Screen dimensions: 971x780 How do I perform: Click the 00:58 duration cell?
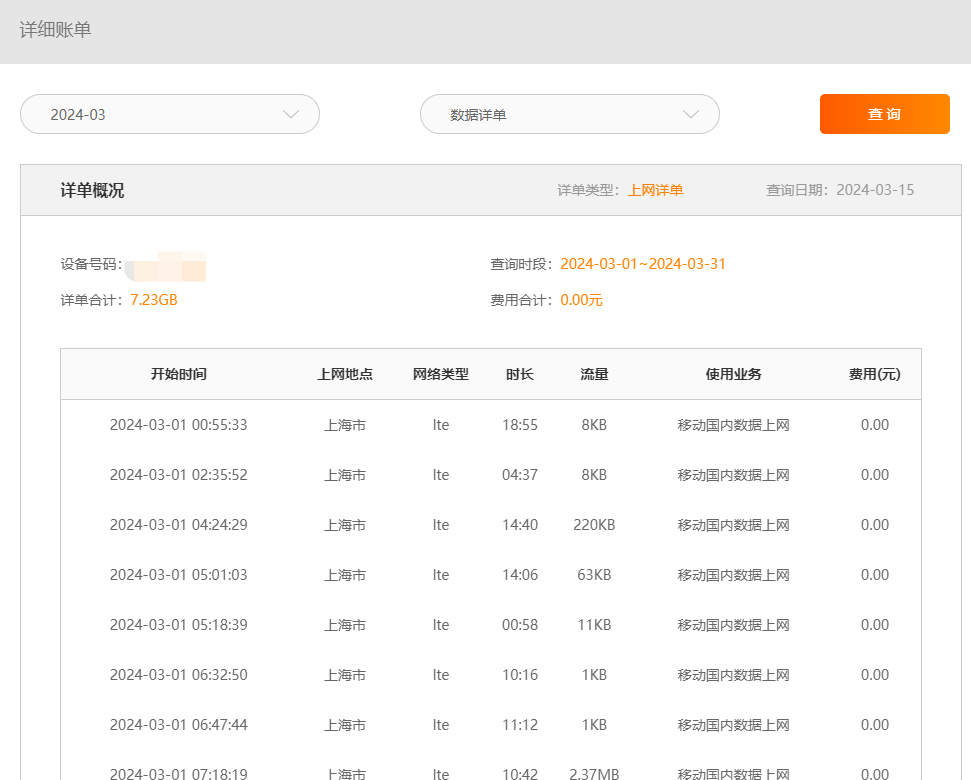520,625
